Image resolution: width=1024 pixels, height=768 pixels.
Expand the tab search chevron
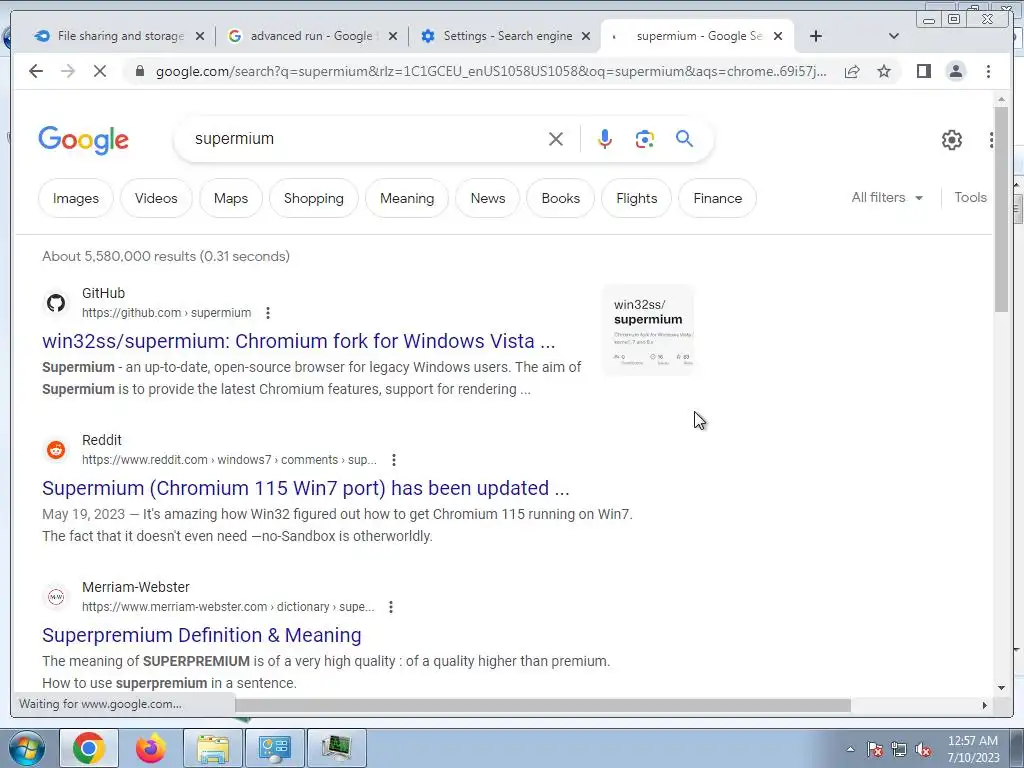pyautogui.click(x=894, y=36)
